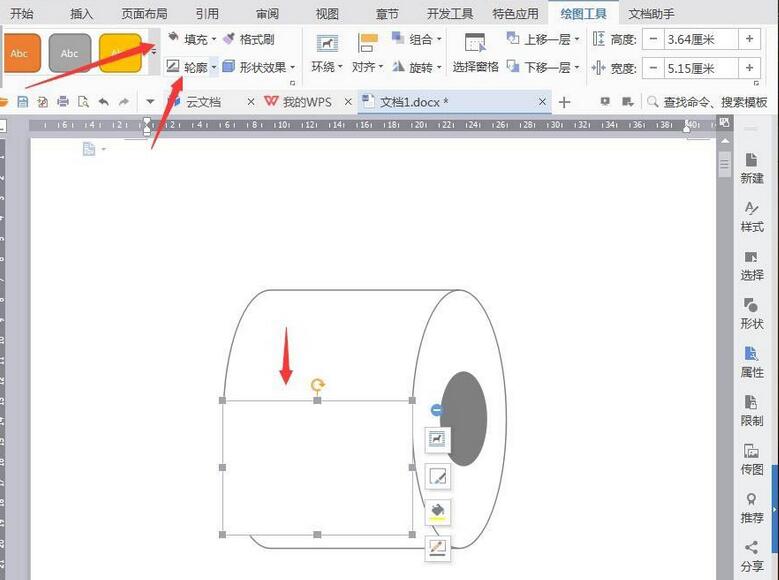
Task: Apply the gray Abc shape style
Action: coord(70,53)
